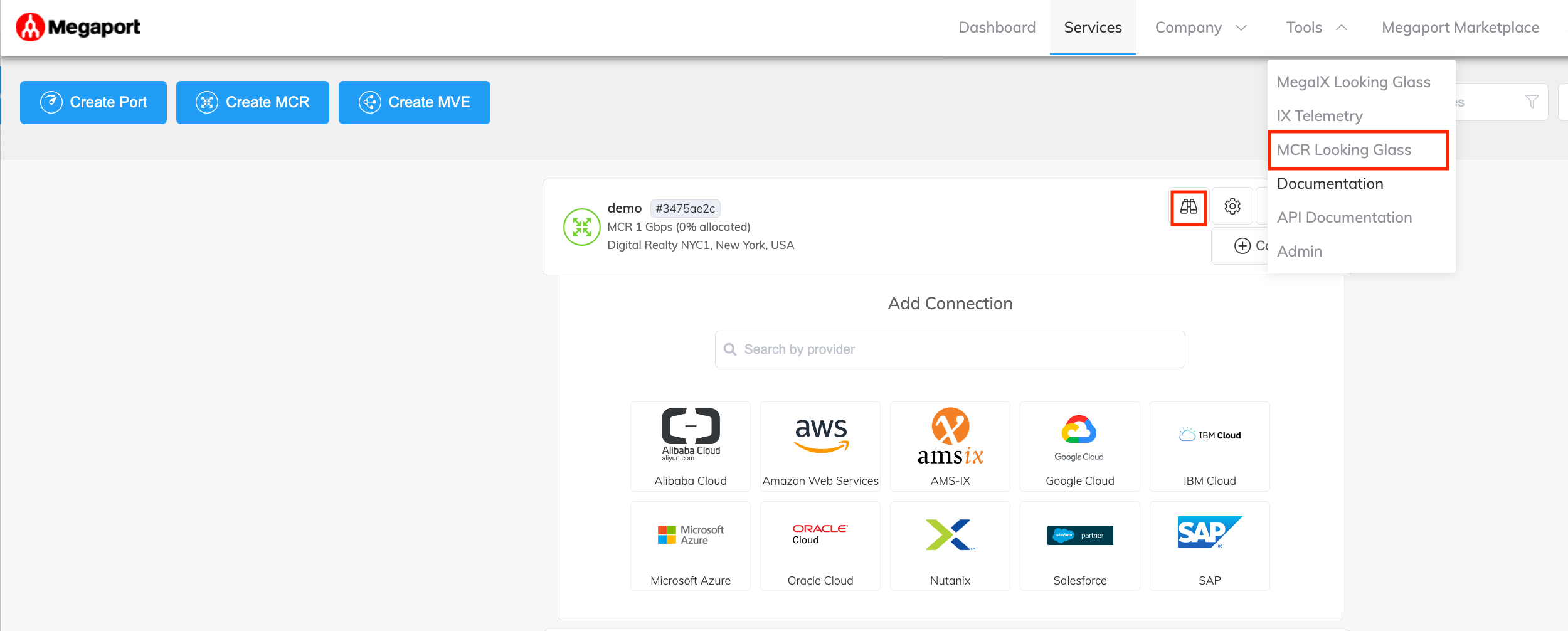
Task: Select the Microsoft Azure provider tile
Action: (x=690, y=546)
